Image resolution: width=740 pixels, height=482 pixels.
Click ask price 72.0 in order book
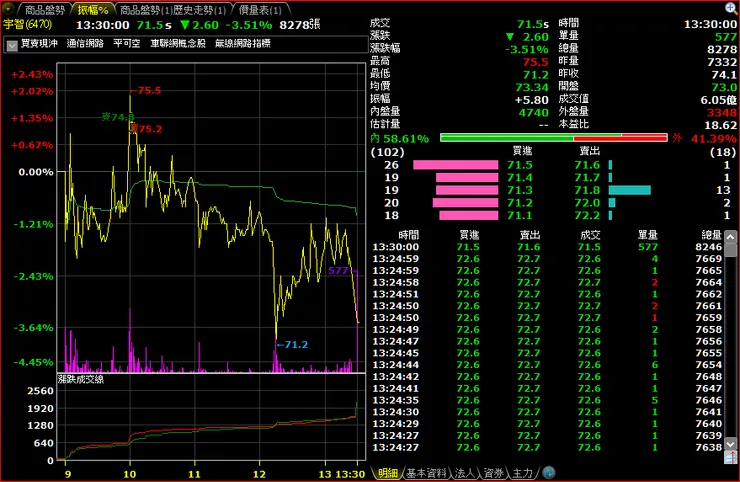[587, 203]
